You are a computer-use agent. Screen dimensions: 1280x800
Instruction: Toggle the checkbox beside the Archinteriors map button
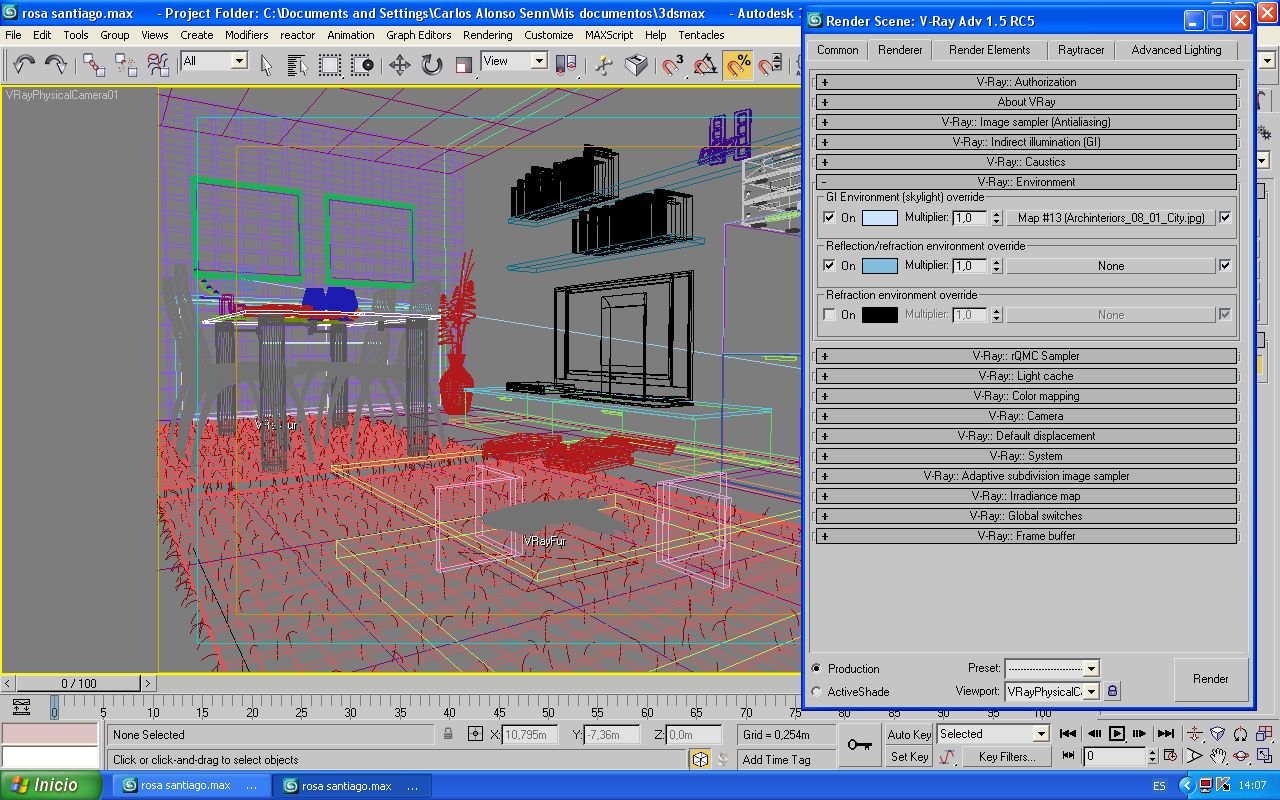click(x=1225, y=217)
